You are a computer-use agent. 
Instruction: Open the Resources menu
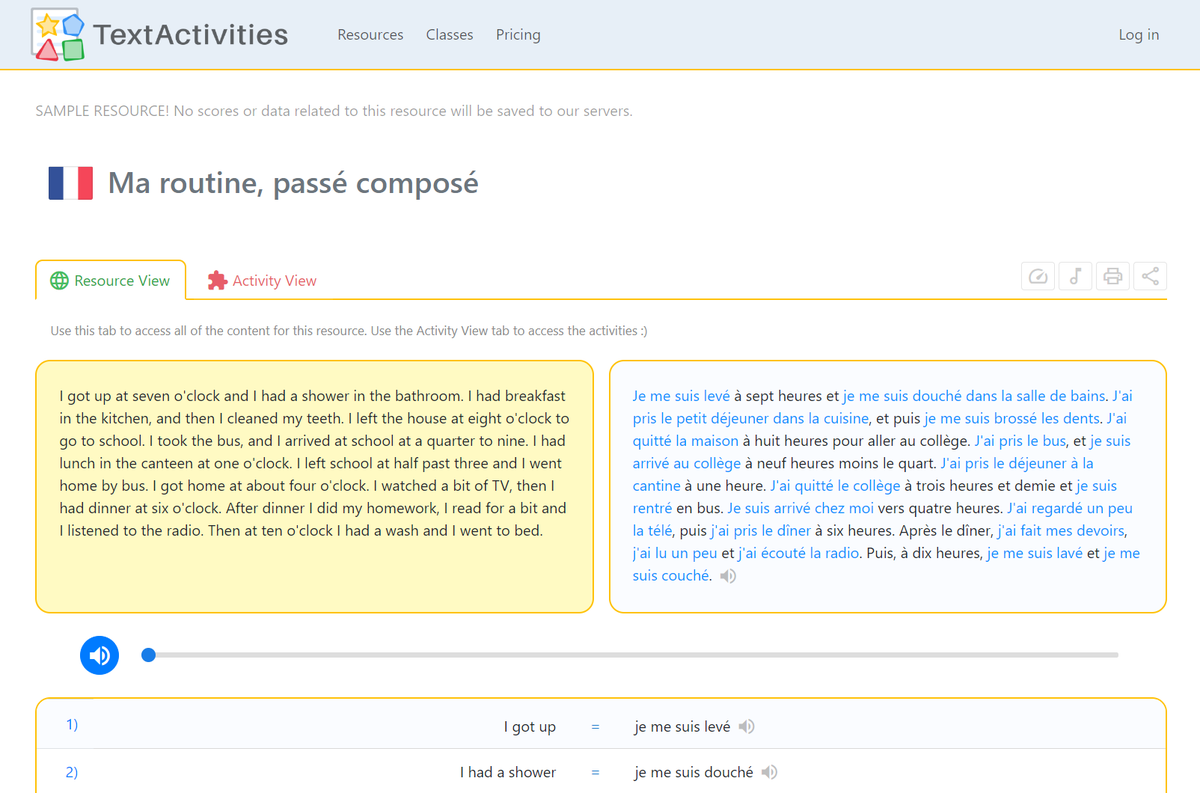coord(370,34)
